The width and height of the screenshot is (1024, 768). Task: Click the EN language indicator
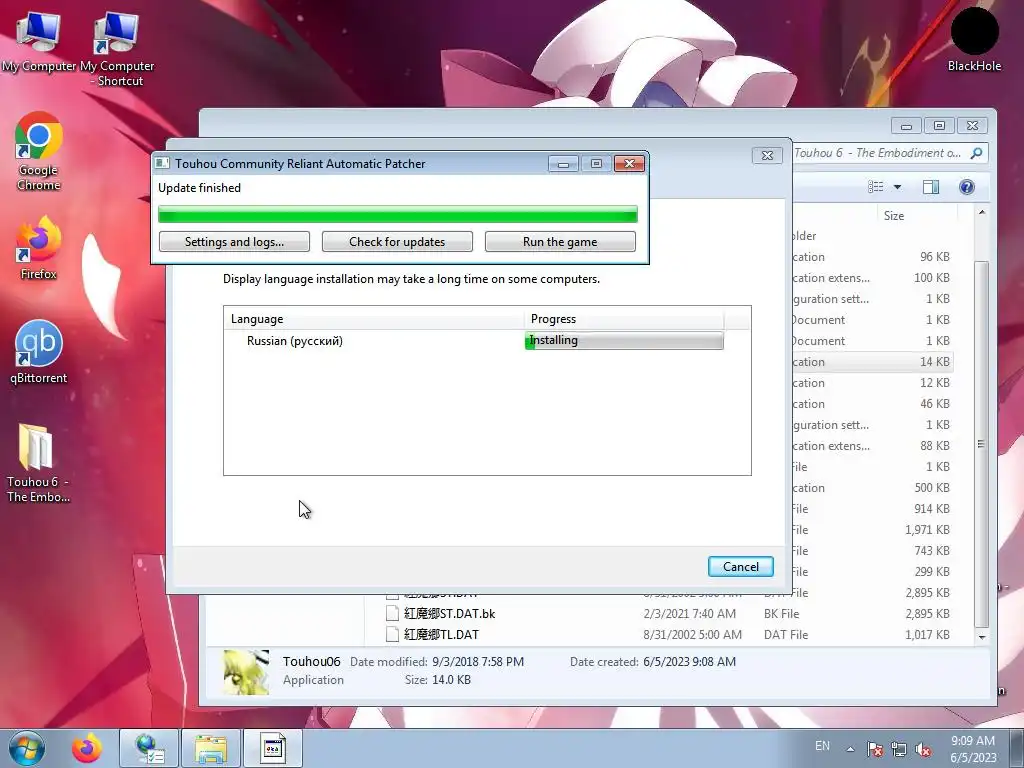pyautogui.click(x=822, y=746)
